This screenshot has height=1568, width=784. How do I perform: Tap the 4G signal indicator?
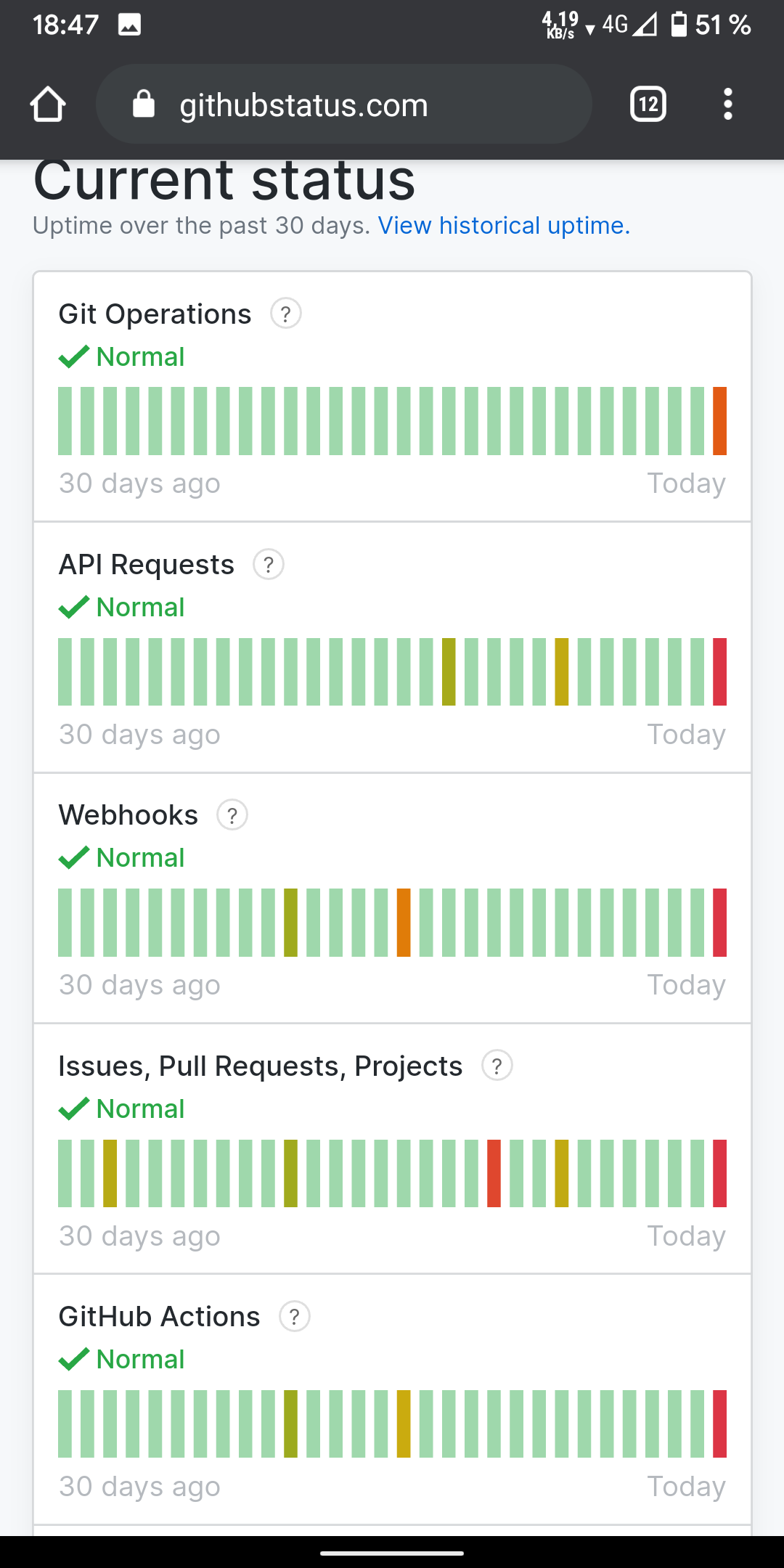[x=629, y=25]
